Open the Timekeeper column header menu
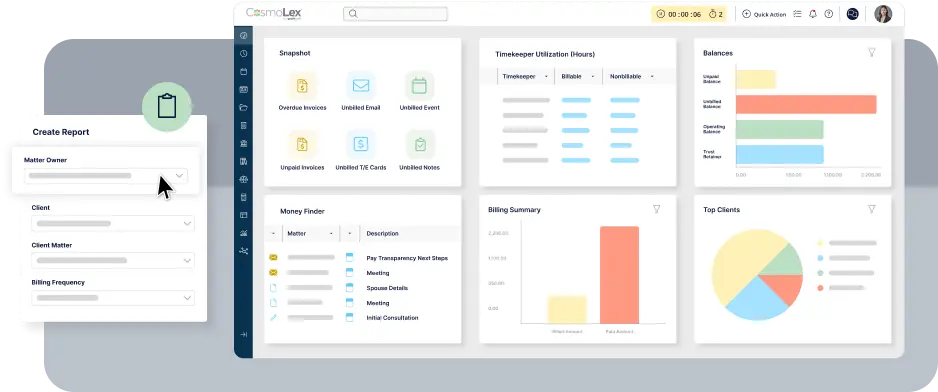 [x=525, y=77]
